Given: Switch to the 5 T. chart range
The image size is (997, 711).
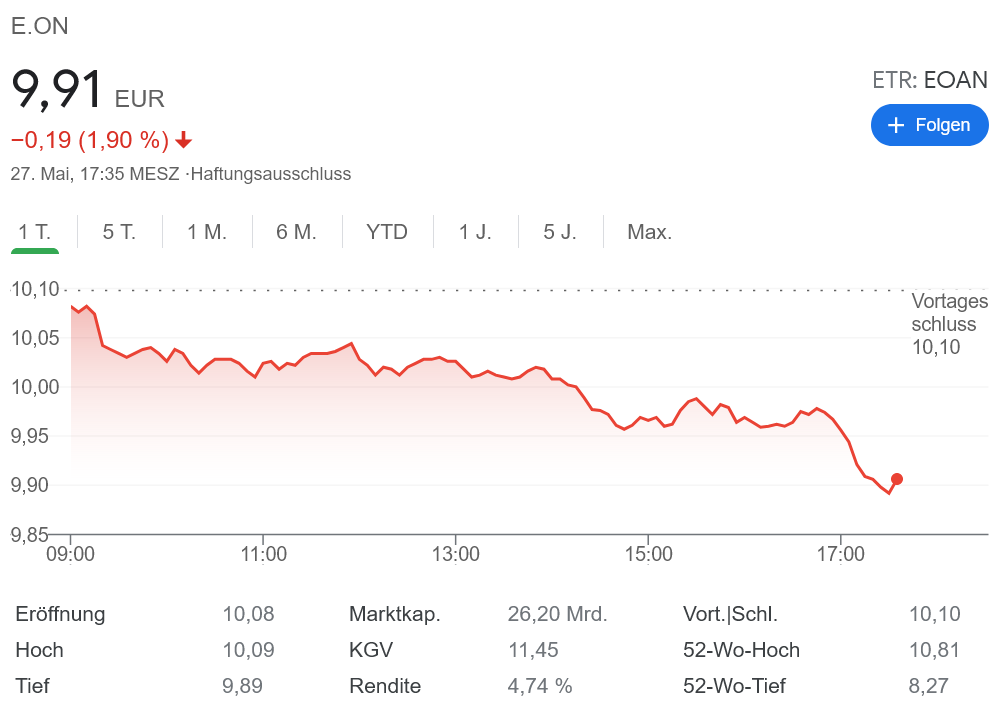Looking at the screenshot, I should (x=119, y=232).
